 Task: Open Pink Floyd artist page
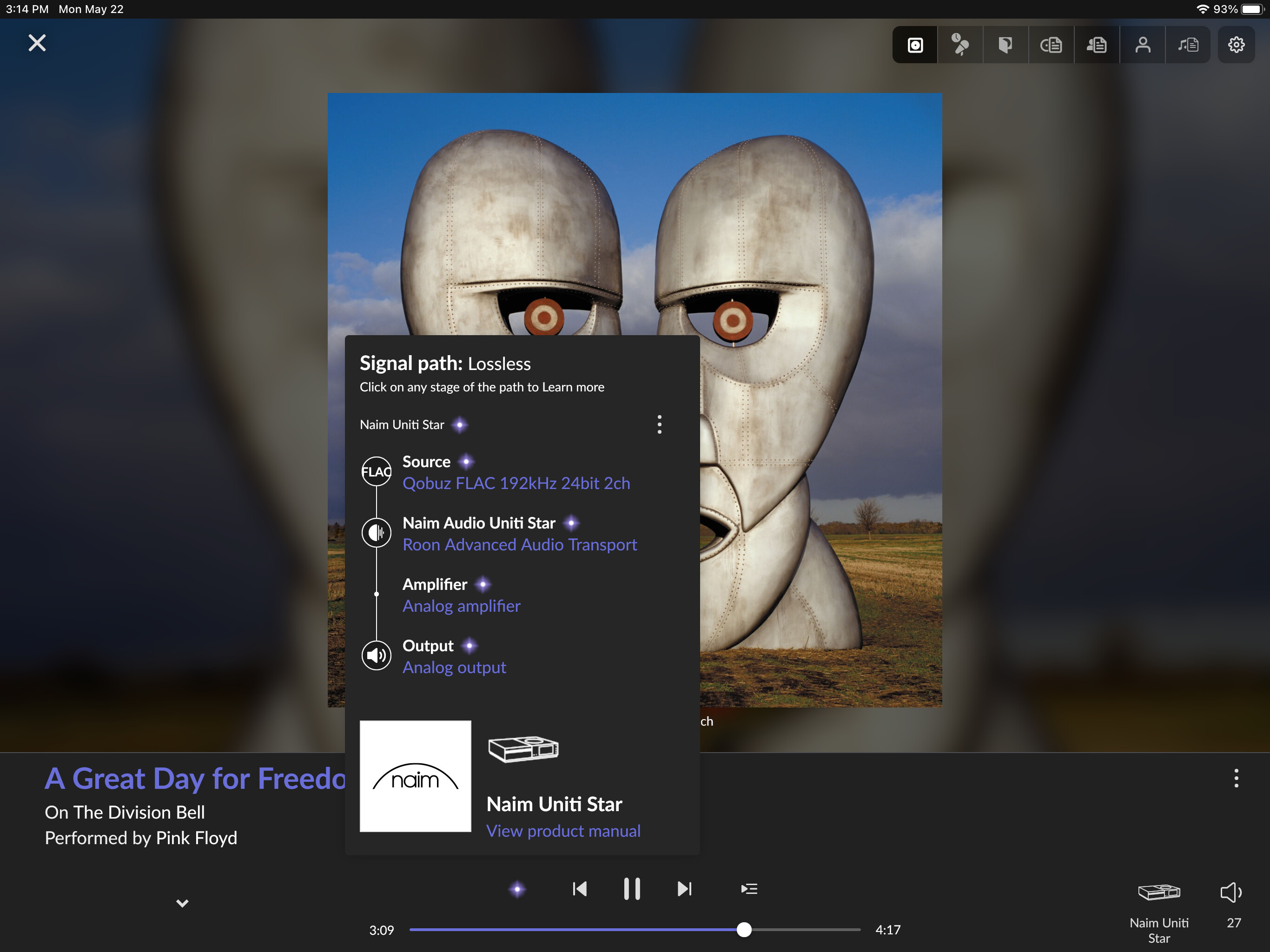pyautogui.click(x=196, y=838)
